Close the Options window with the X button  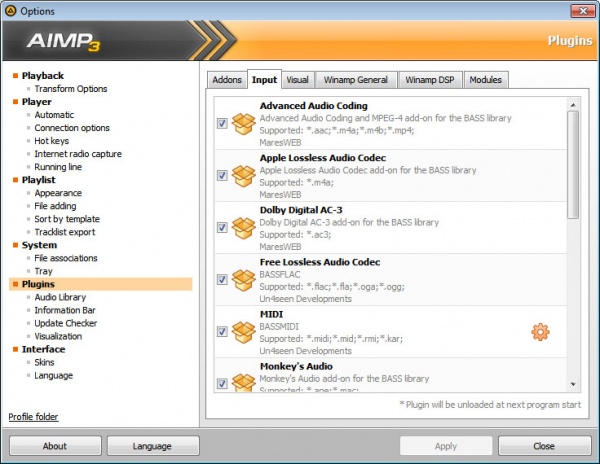[582, 11]
